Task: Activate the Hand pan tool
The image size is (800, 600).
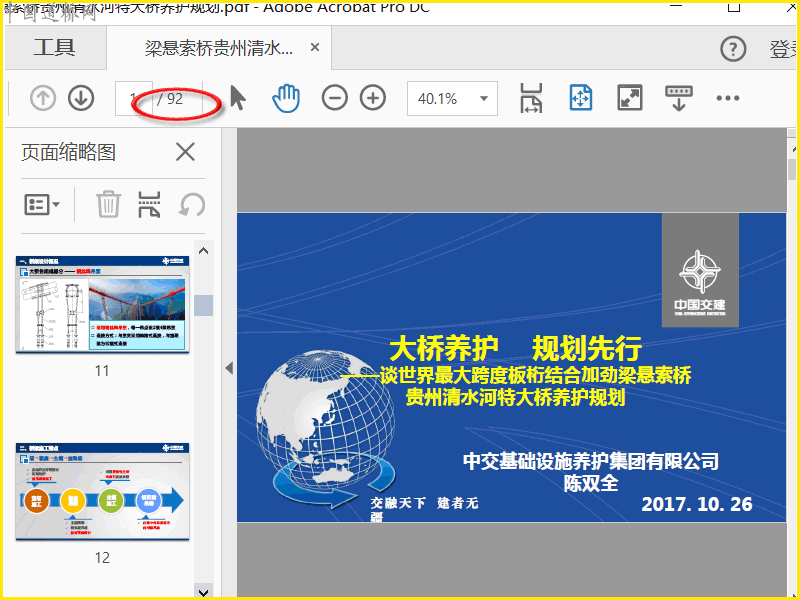Action: (286, 98)
